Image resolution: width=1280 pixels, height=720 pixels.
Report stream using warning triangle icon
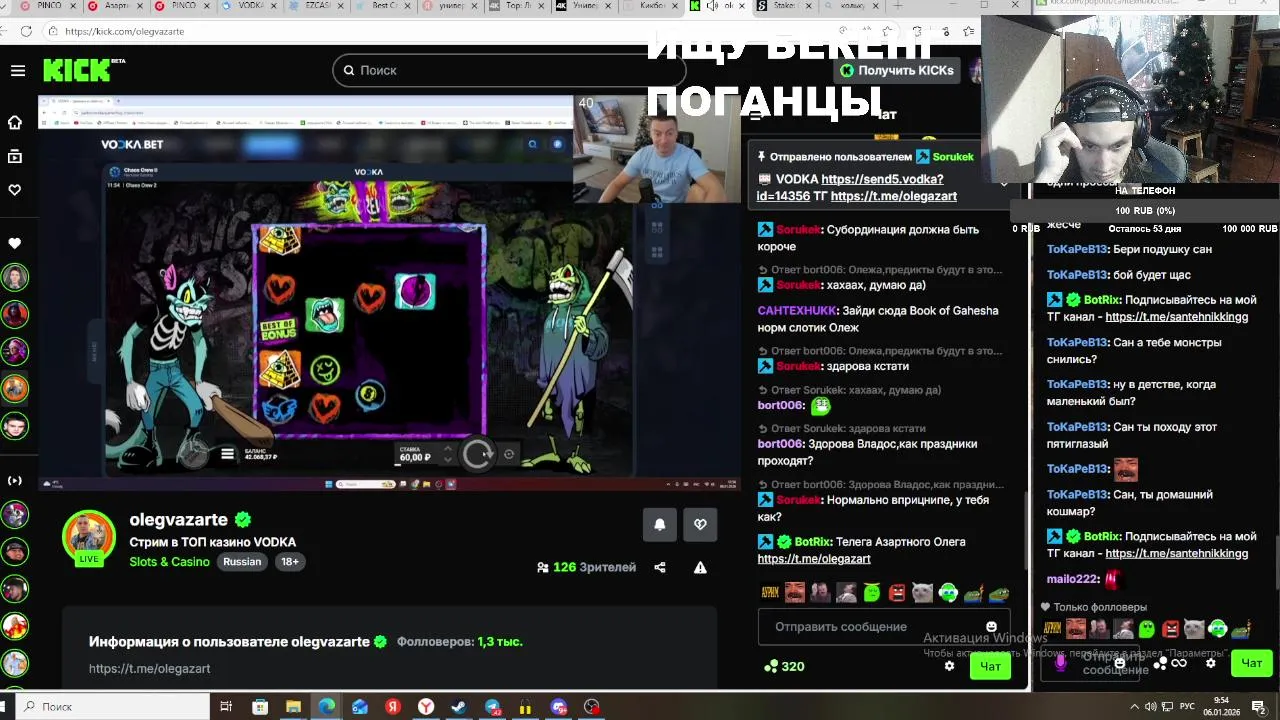700,567
